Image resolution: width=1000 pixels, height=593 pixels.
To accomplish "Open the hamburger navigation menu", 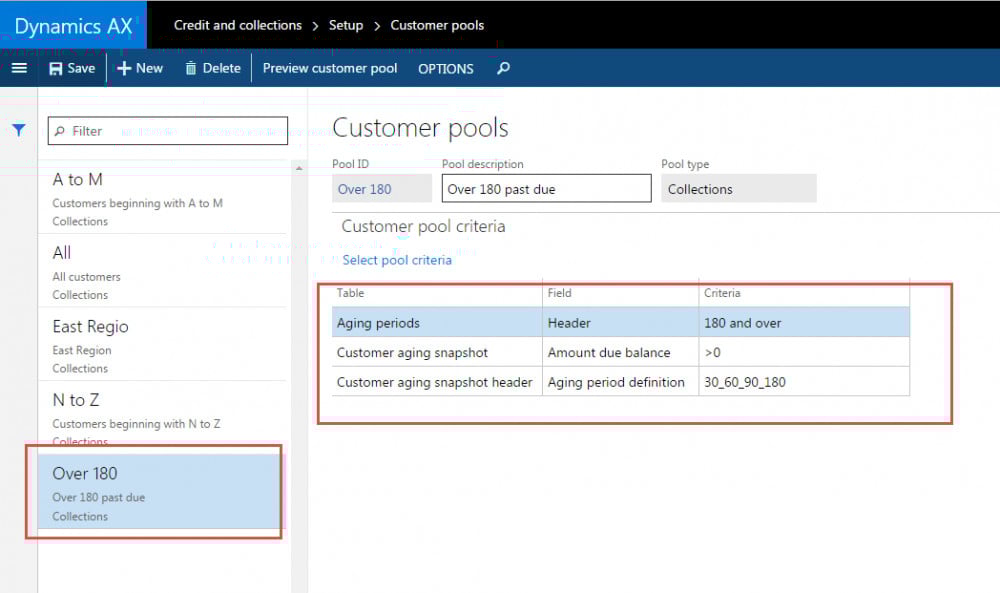I will (19, 68).
